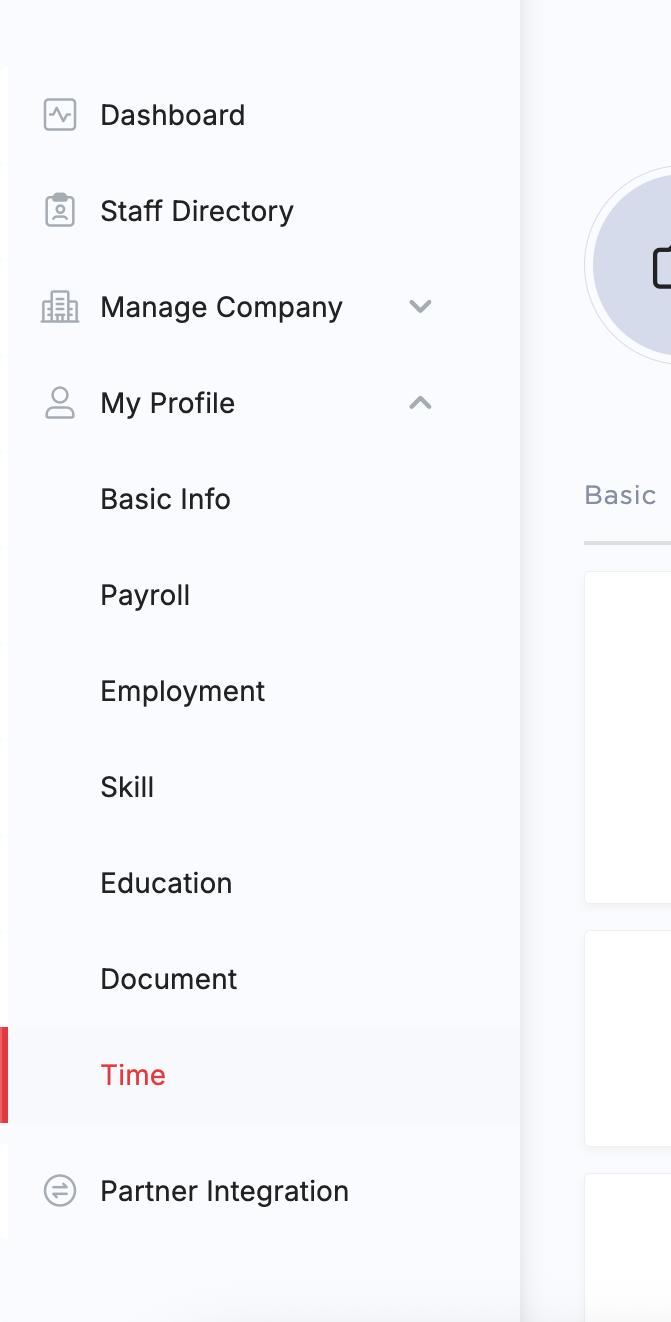Collapse the My Profile chevron
Image resolution: width=671 pixels, height=1322 pixels.
pos(420,403)
